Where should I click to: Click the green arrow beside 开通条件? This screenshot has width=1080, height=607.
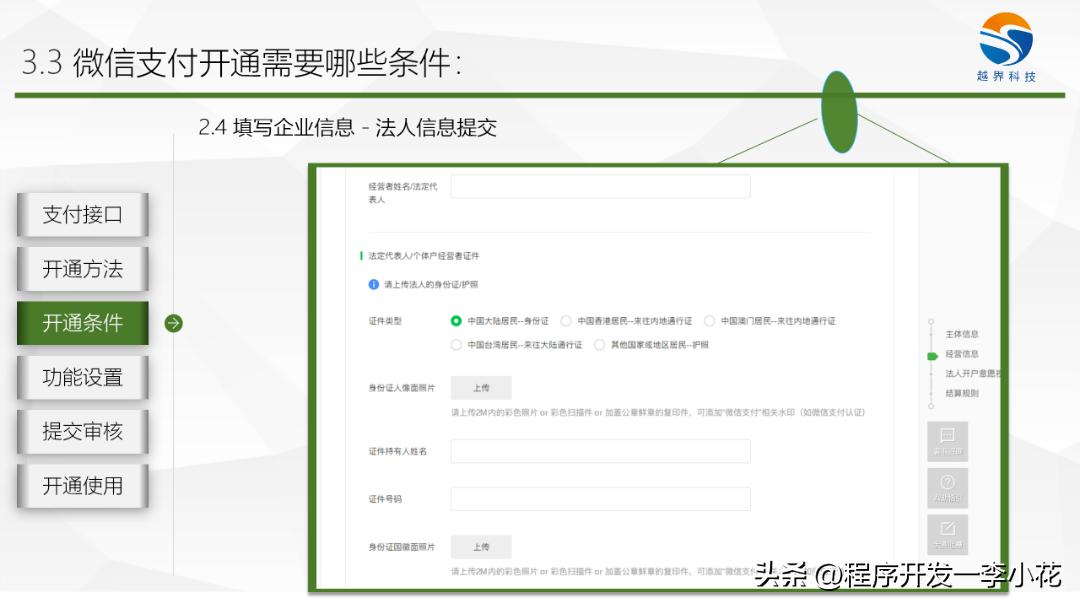click(x=174, y=323)
